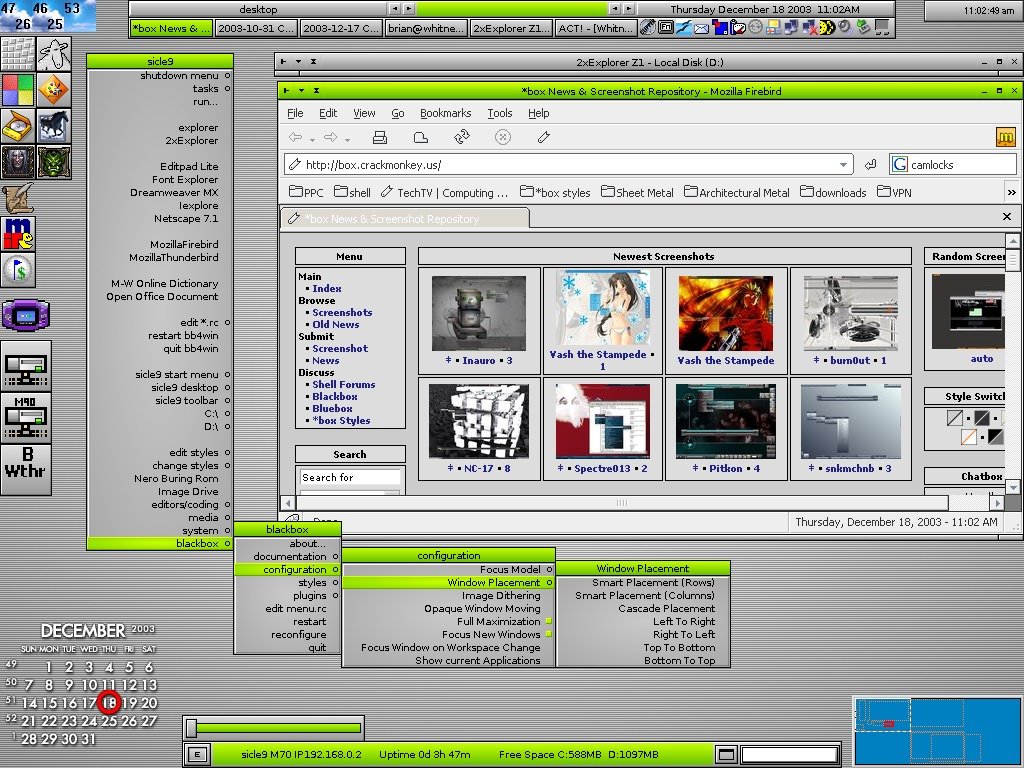The image size is (1024, 768).
Task: Launch the mIRC desktop icon
Action: point(18,233)
